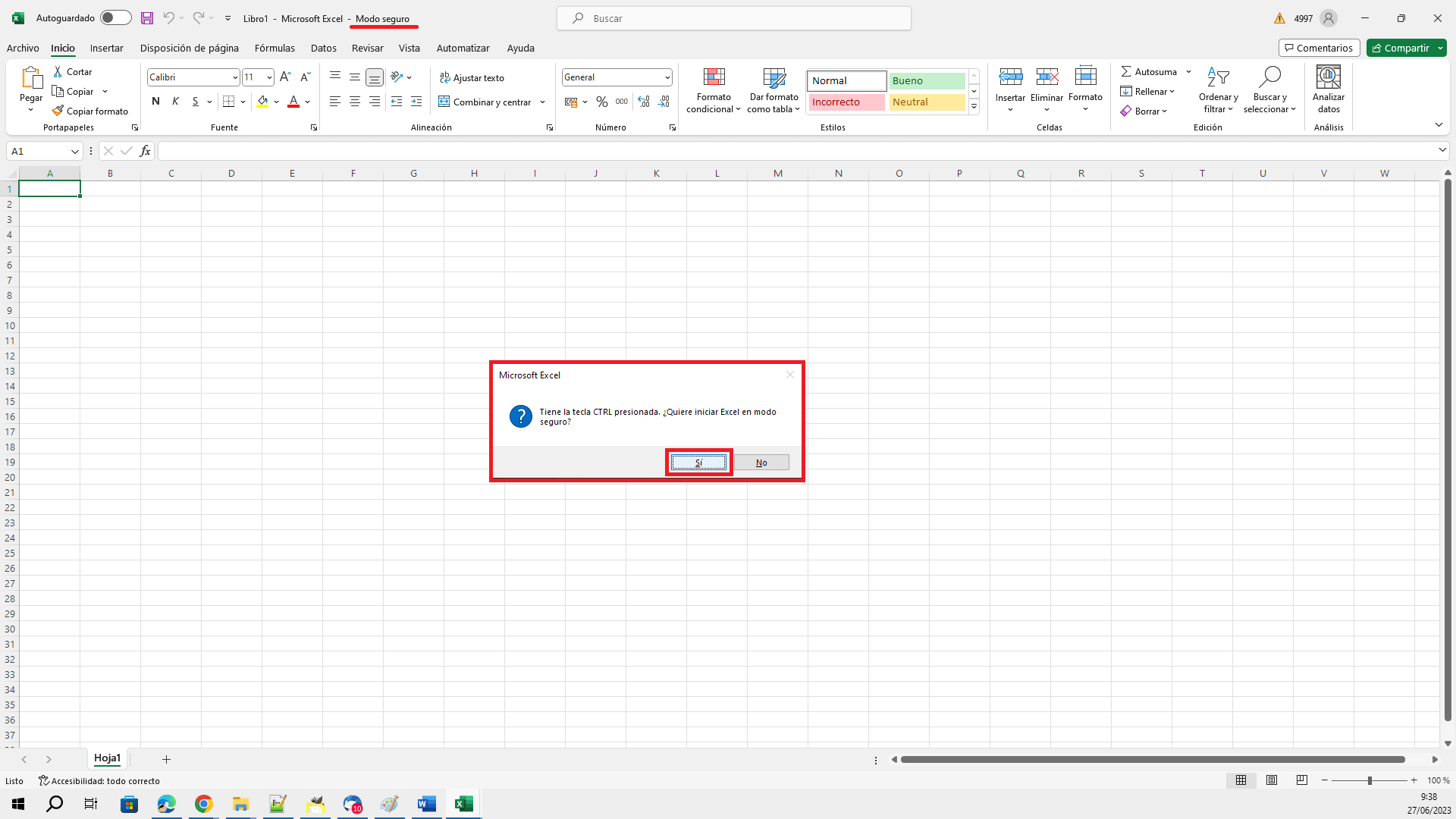Toggle the bottom vertical align button
This screenshot has height=819, width=1456.
pyautogui.click(x=375, y=77)
